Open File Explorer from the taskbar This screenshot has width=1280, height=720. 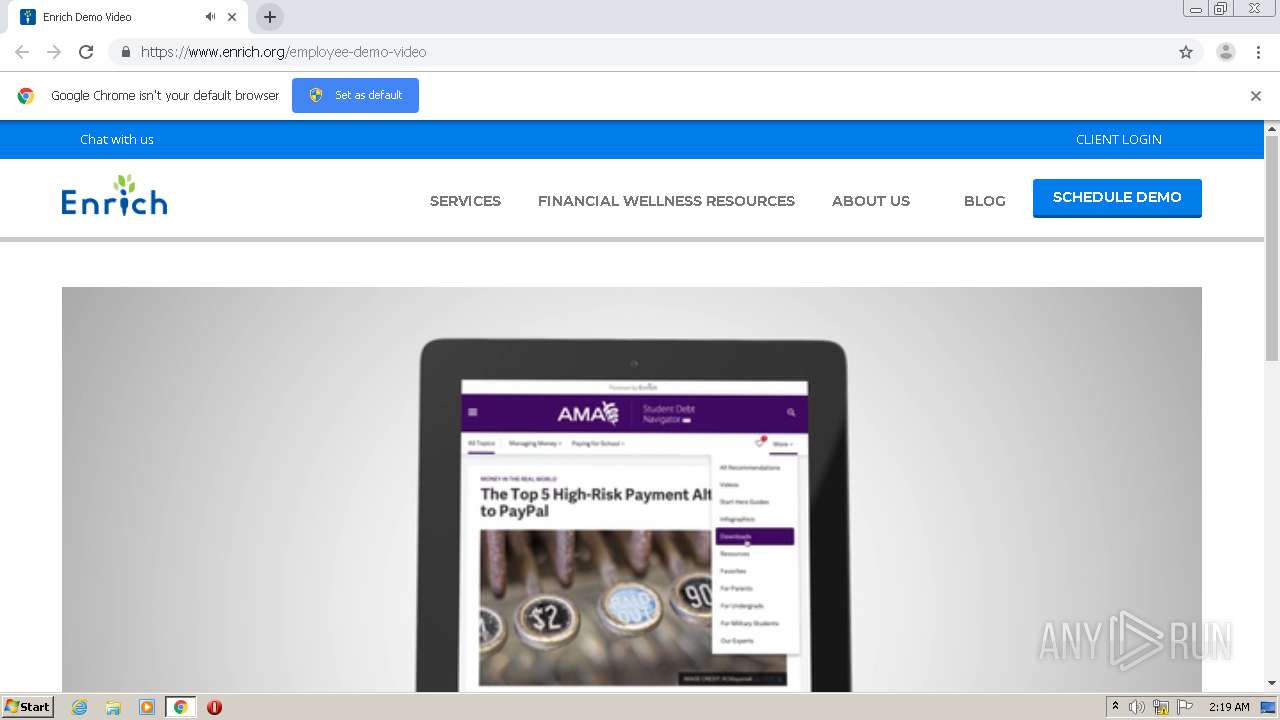coord(113,707)
